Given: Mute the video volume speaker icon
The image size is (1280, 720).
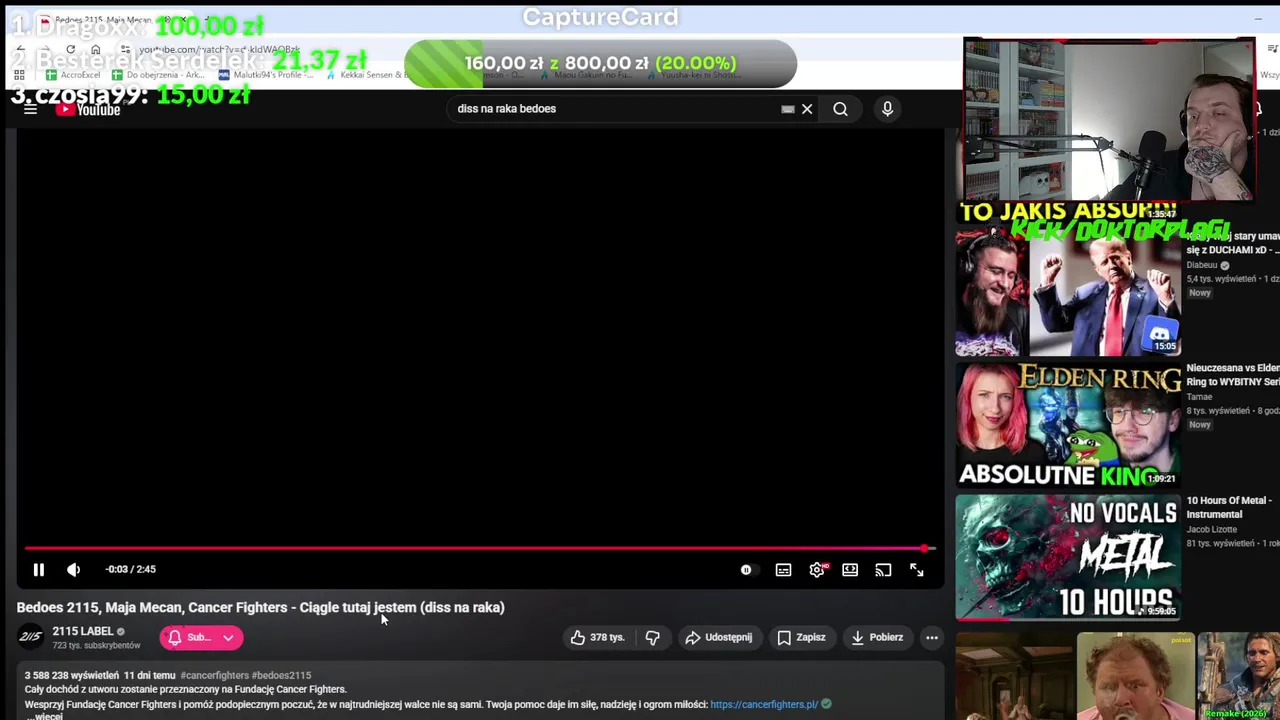Looking at the screenshot, I should click(73, 569).
